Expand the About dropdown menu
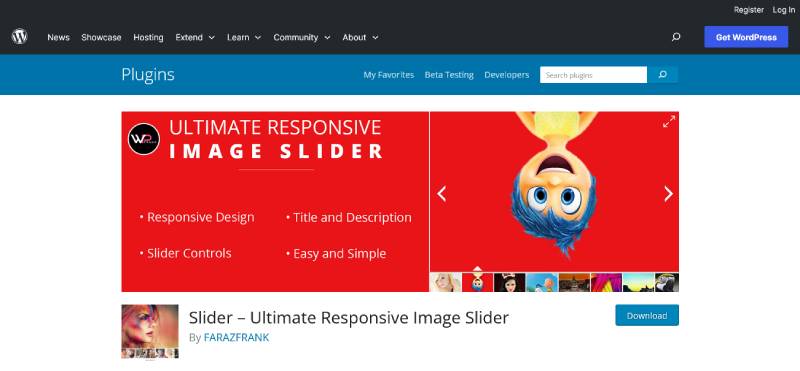The image size is (800, 371). [x=360, y=37]
